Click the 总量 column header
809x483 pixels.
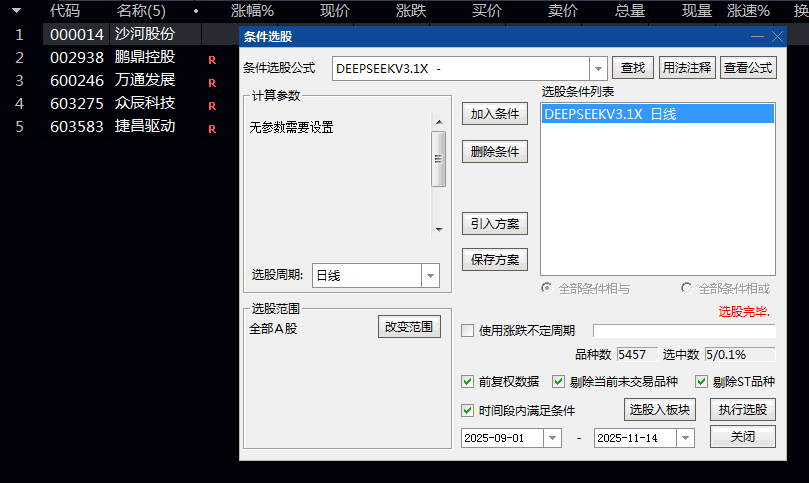point(630,11)
